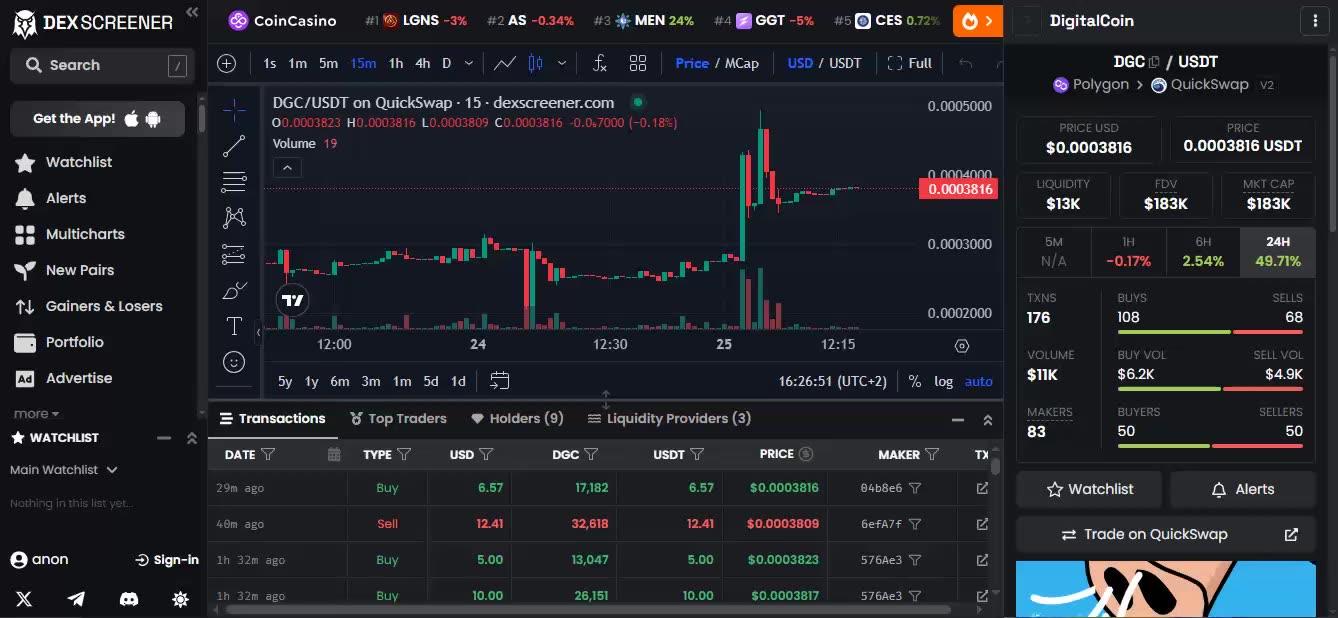Click the add symbol compare plus icon

click(227, 63)
